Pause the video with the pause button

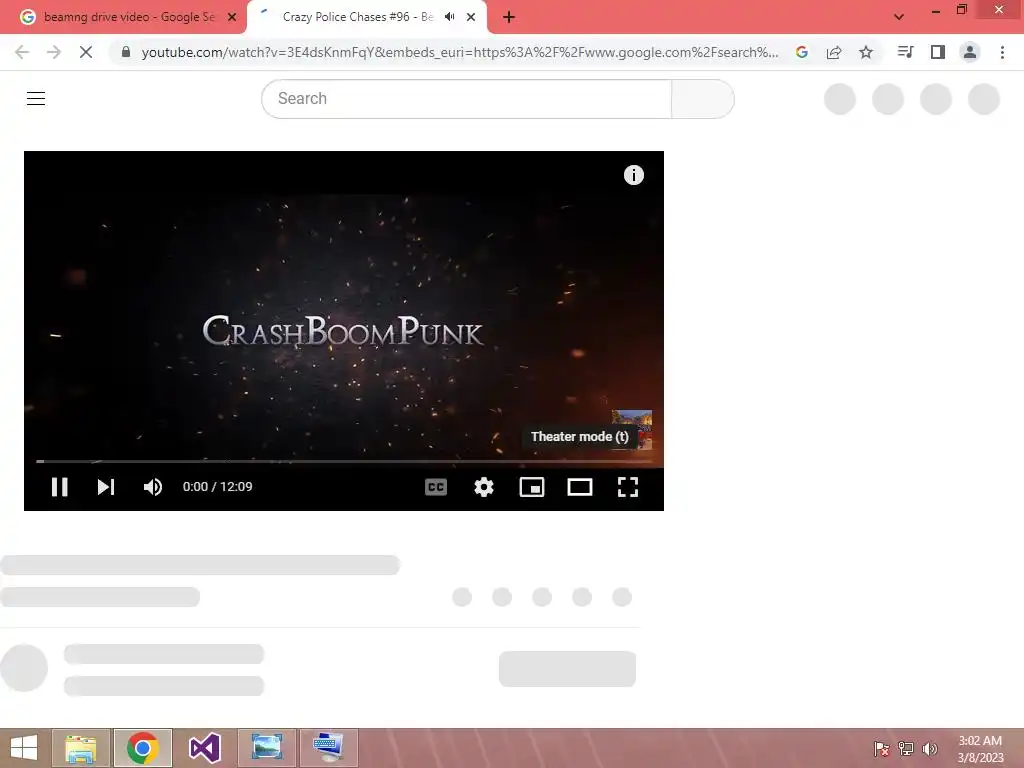tap(59, 487)
